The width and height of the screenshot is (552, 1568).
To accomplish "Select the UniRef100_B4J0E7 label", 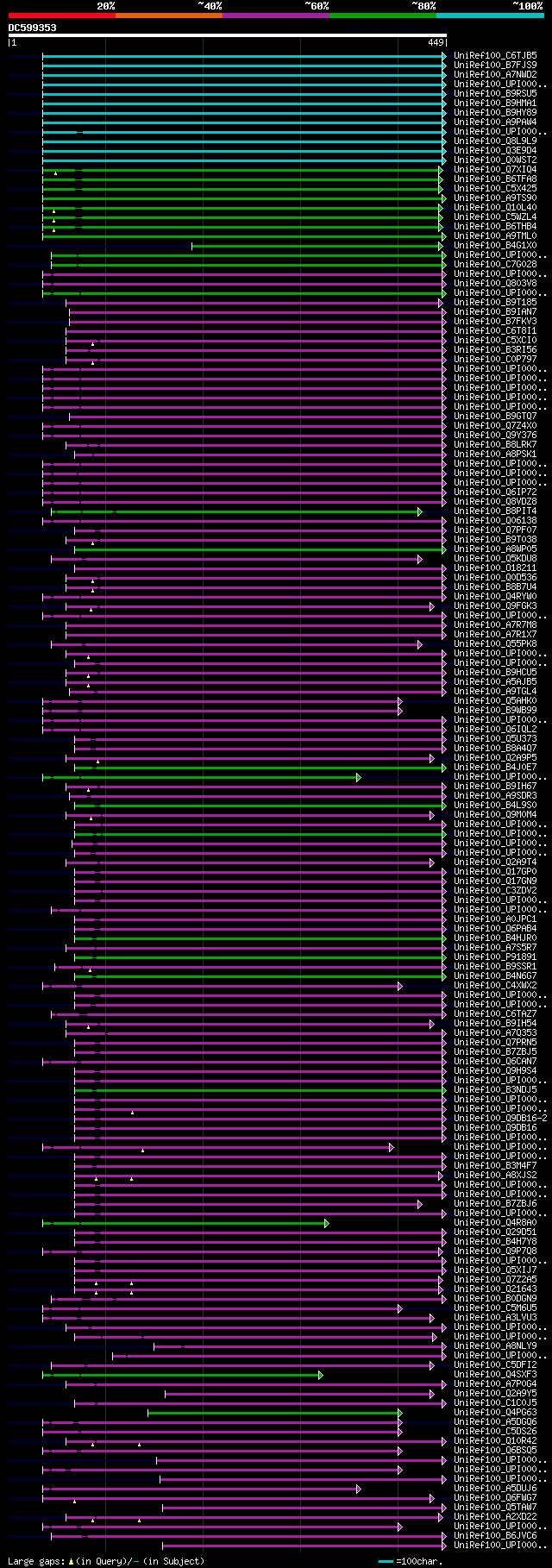I will point(495,767).
